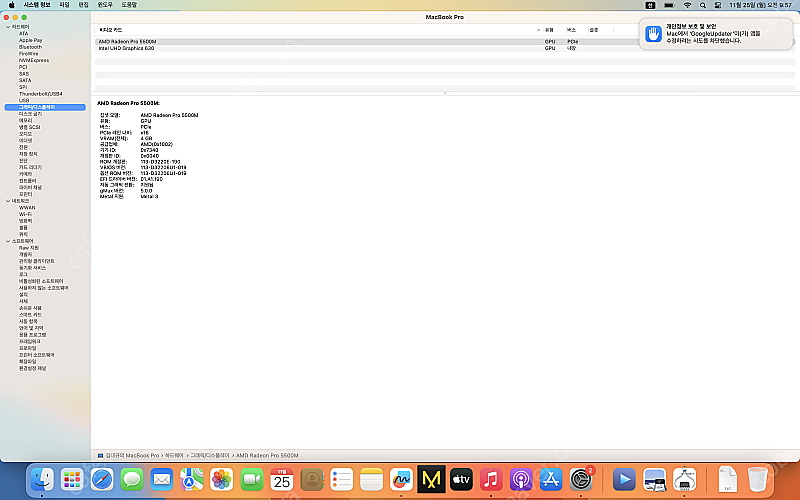Open Apple TV in Dock
The height and width of the screenshot is (500, 800).
coord(461,480)
